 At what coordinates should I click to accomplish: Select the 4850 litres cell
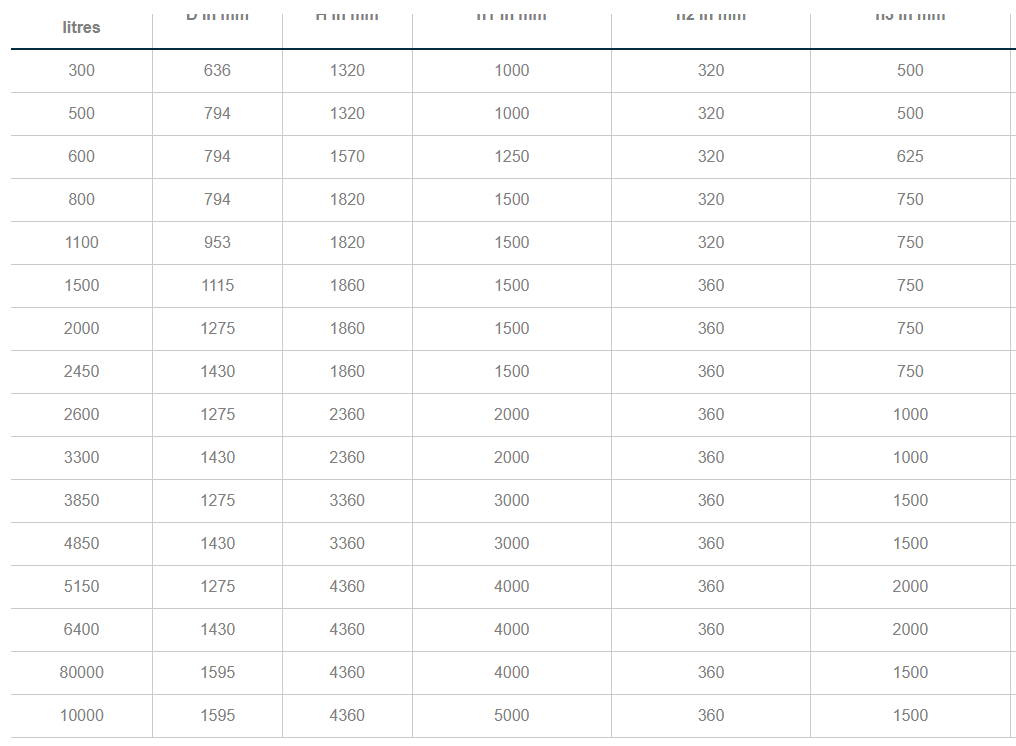point(81,543)
